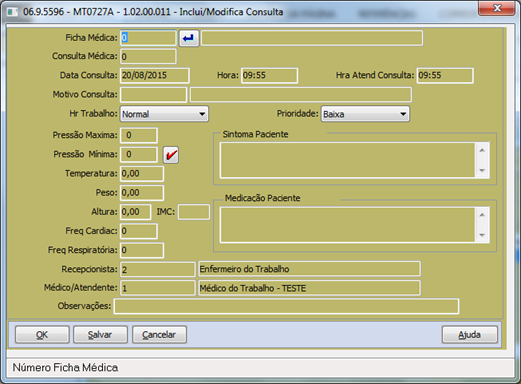Click the Médico/Atendente code field
The image size is (521, 384).
point(158,288)
